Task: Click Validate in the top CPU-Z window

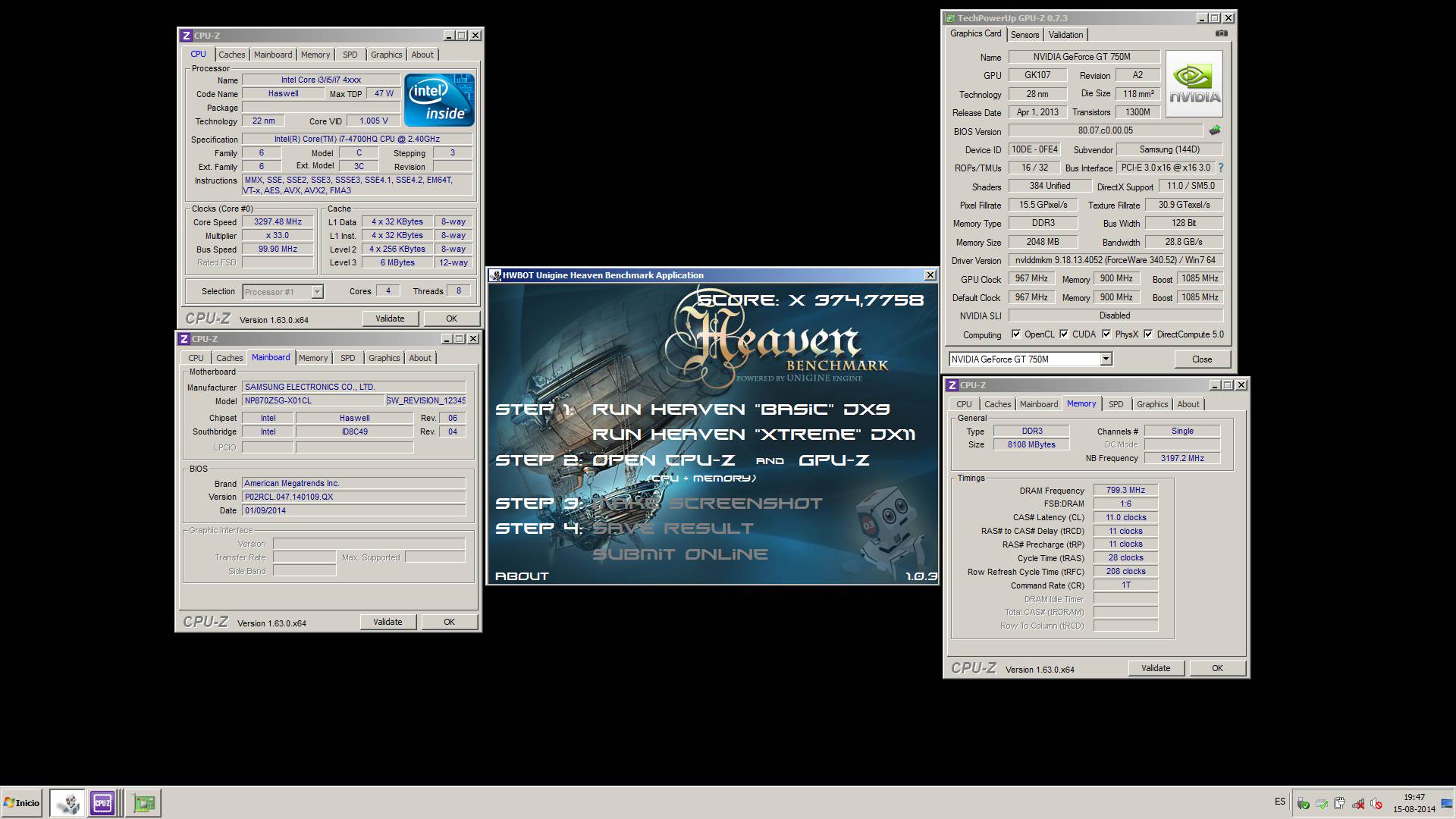Action: tap(390, 318)
